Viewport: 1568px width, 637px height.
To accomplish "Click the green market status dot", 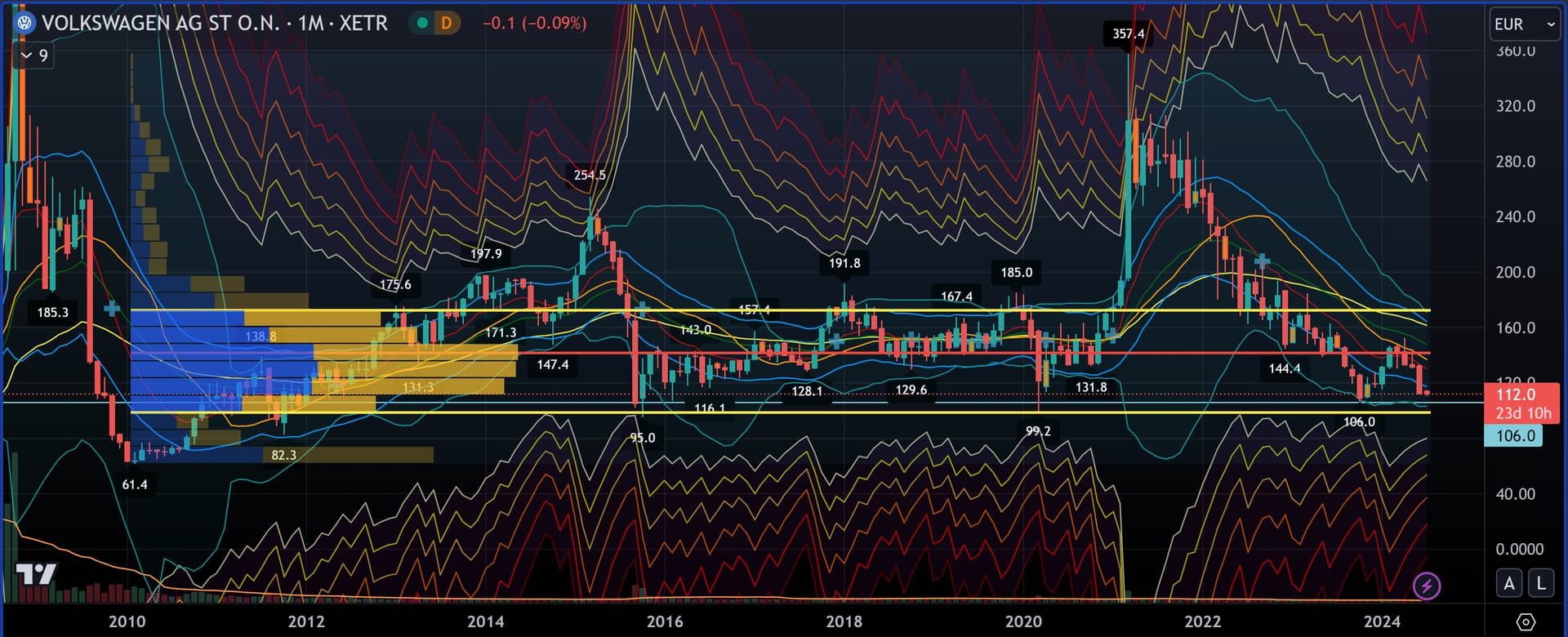I will click(422, 23).
